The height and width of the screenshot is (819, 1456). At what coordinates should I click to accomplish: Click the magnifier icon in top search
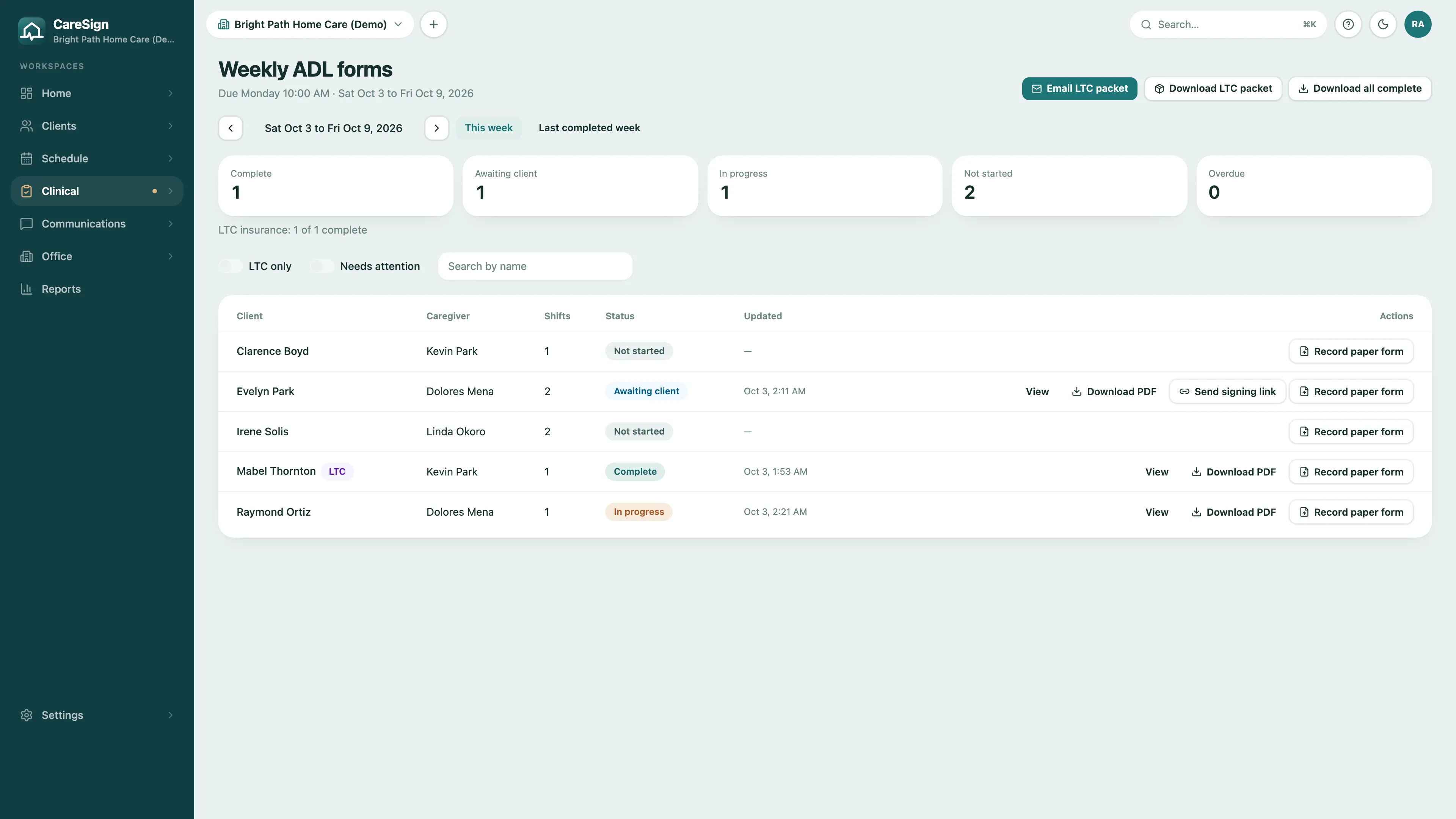pyautogui.click(x=1146, y=25)
